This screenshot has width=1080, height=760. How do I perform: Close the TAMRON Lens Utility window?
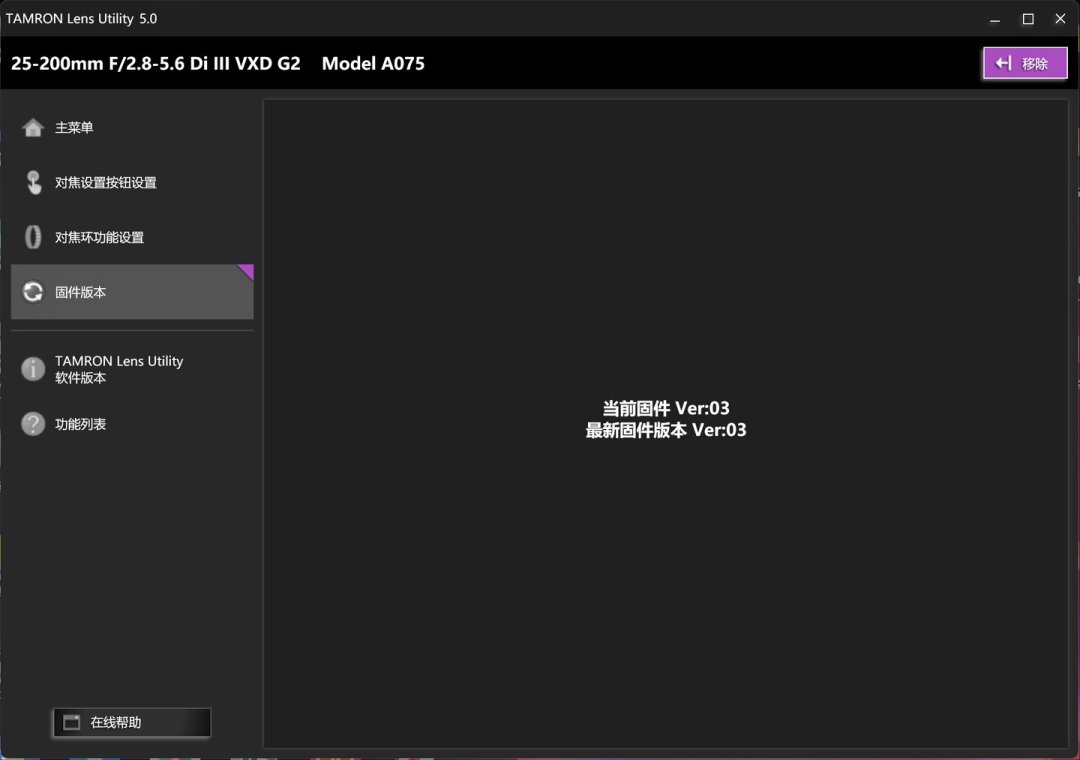click(1061, 19)
